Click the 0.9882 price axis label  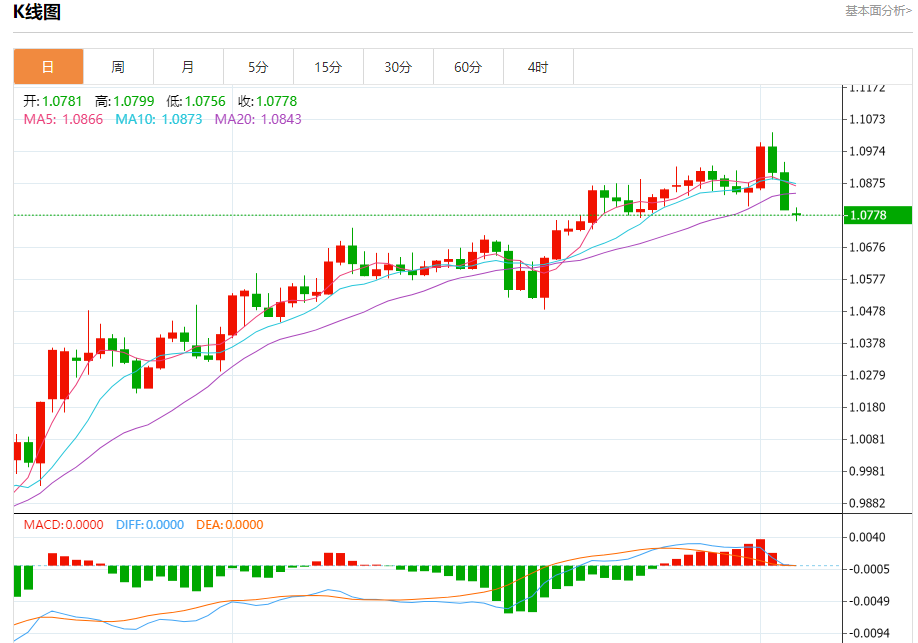(867, 503)
